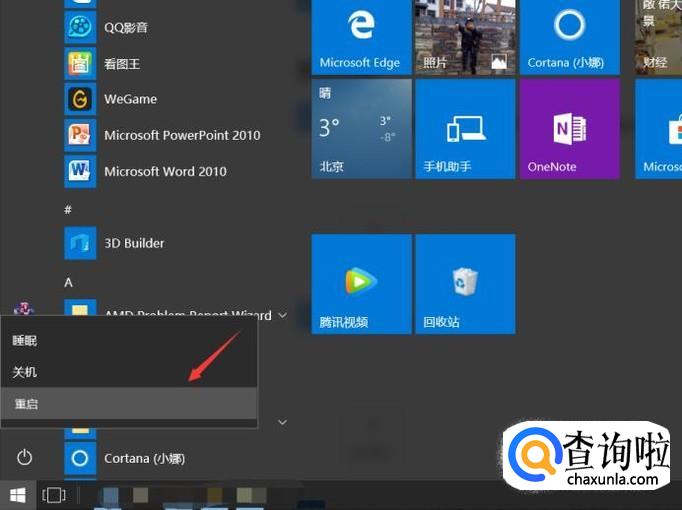Choose 重启 in the power menu
This screenshot has height=510, width=682.
click(129, 403)
